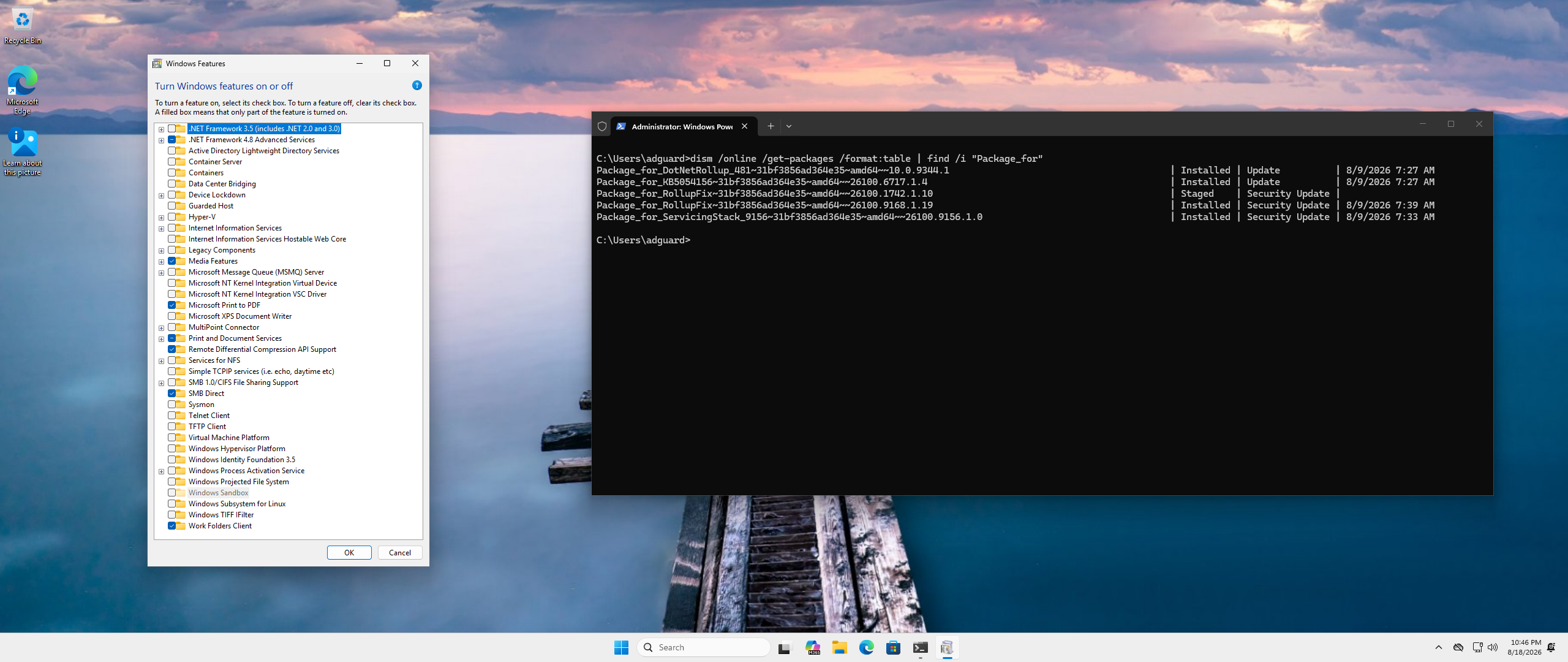Viewport: 1568px width, 662px height.
Task: Expand SMB 1.0/CIFS File Sharing Support
Action: click(161, 383)
